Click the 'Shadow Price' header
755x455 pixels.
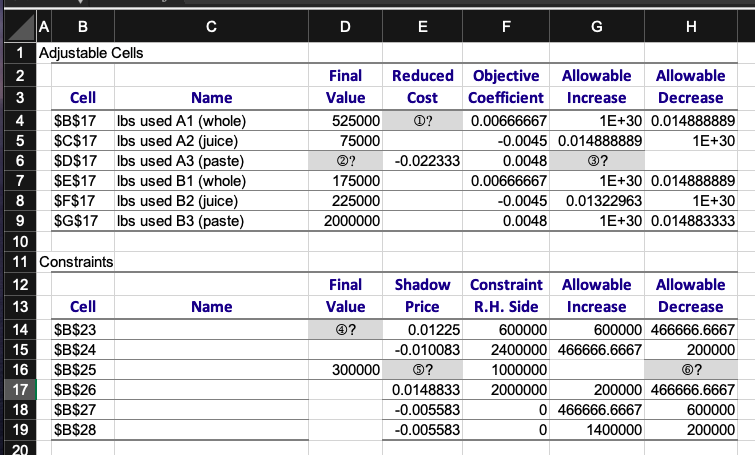(x=422, y=296)
